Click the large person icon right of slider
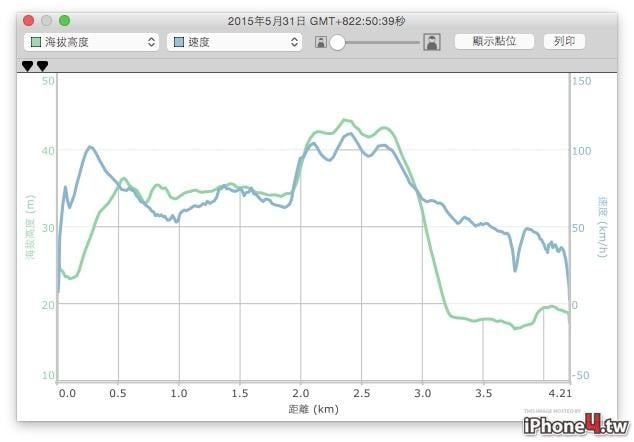This screenshot has width=634, height=442. (432, 42)
